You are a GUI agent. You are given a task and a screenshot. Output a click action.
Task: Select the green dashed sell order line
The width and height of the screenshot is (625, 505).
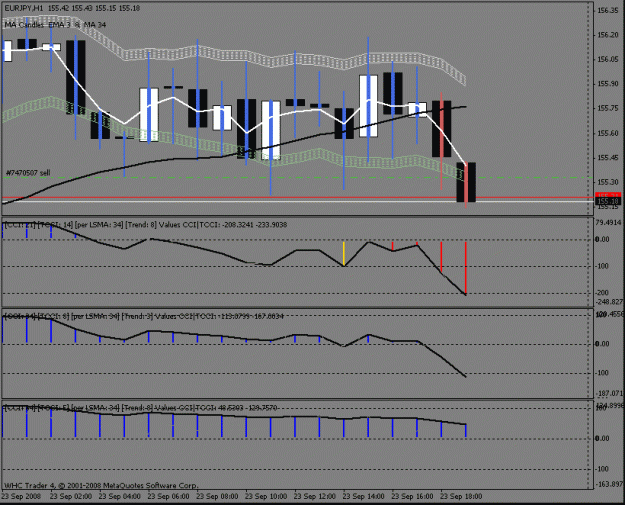(x=297, y=178)
